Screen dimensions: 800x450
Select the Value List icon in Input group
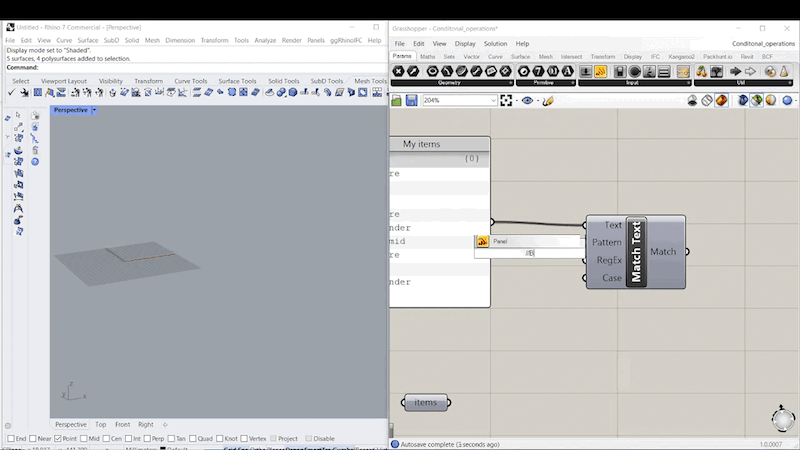tap(664, 71)
